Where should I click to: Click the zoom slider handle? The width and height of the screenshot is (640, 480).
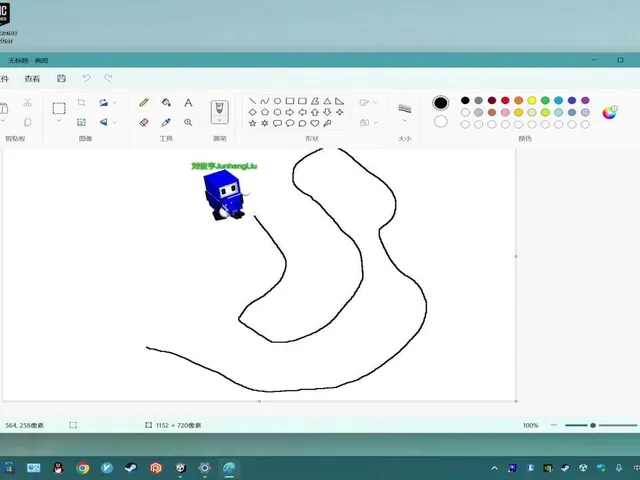click(593, 425)
